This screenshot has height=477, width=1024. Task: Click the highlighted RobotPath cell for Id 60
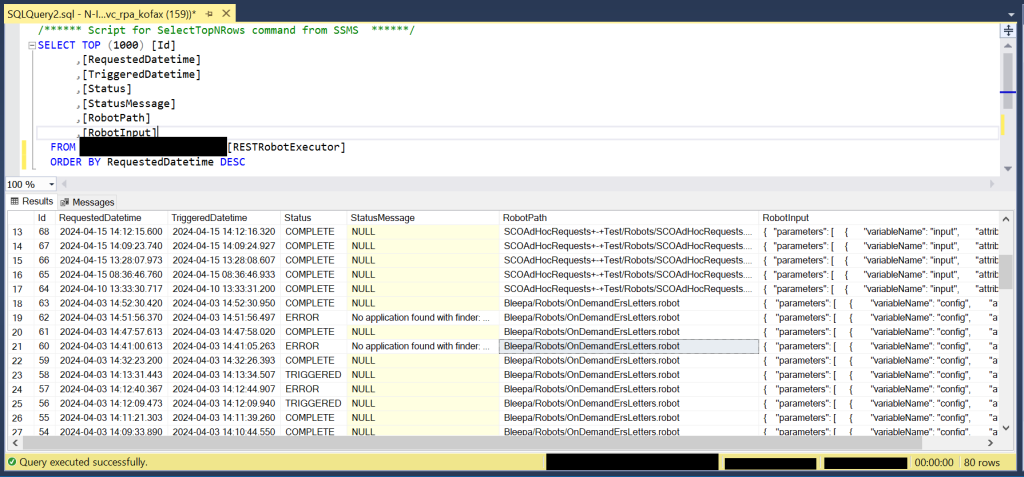630,346
